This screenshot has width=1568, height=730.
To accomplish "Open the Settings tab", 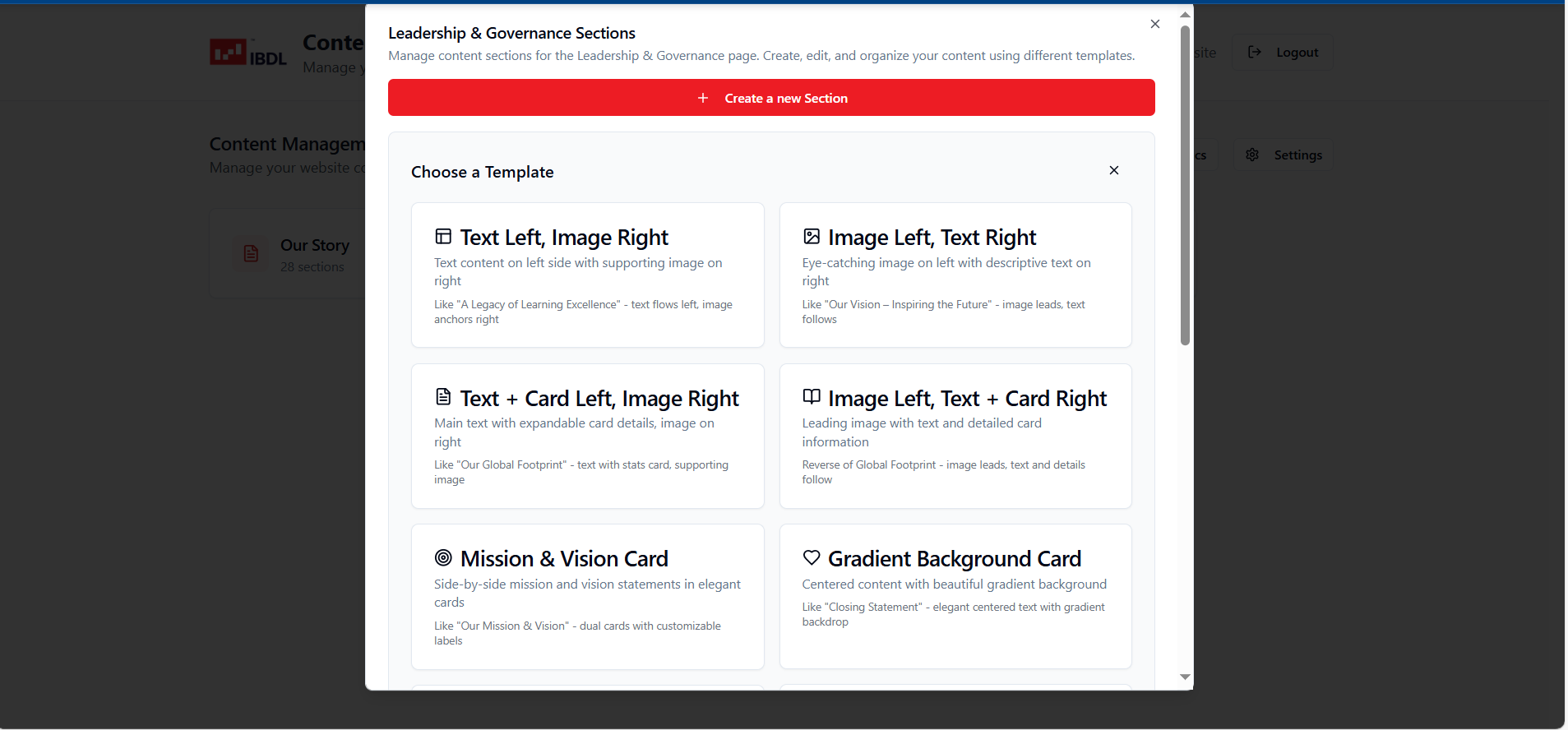I will 1284,155.
